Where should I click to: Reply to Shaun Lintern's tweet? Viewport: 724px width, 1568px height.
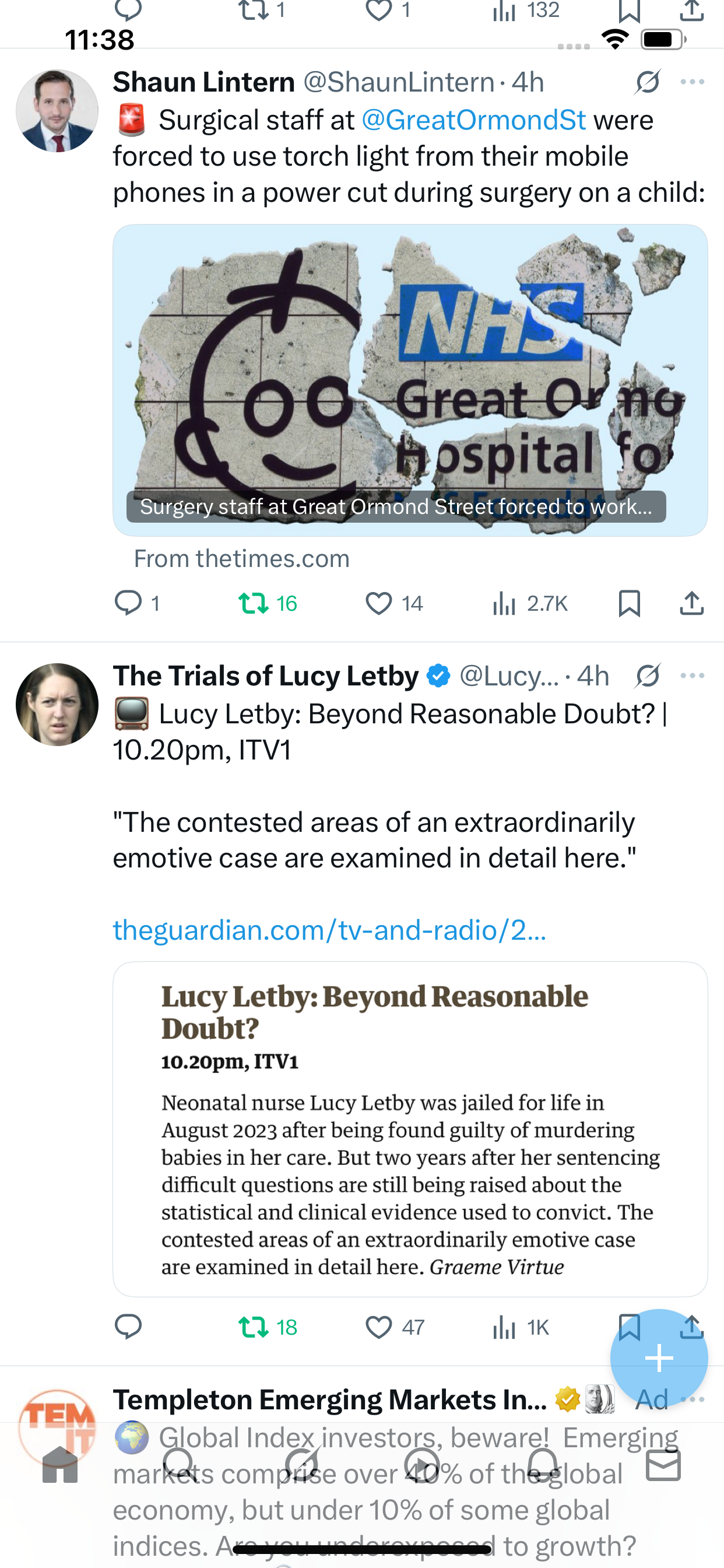click(128, 603)
